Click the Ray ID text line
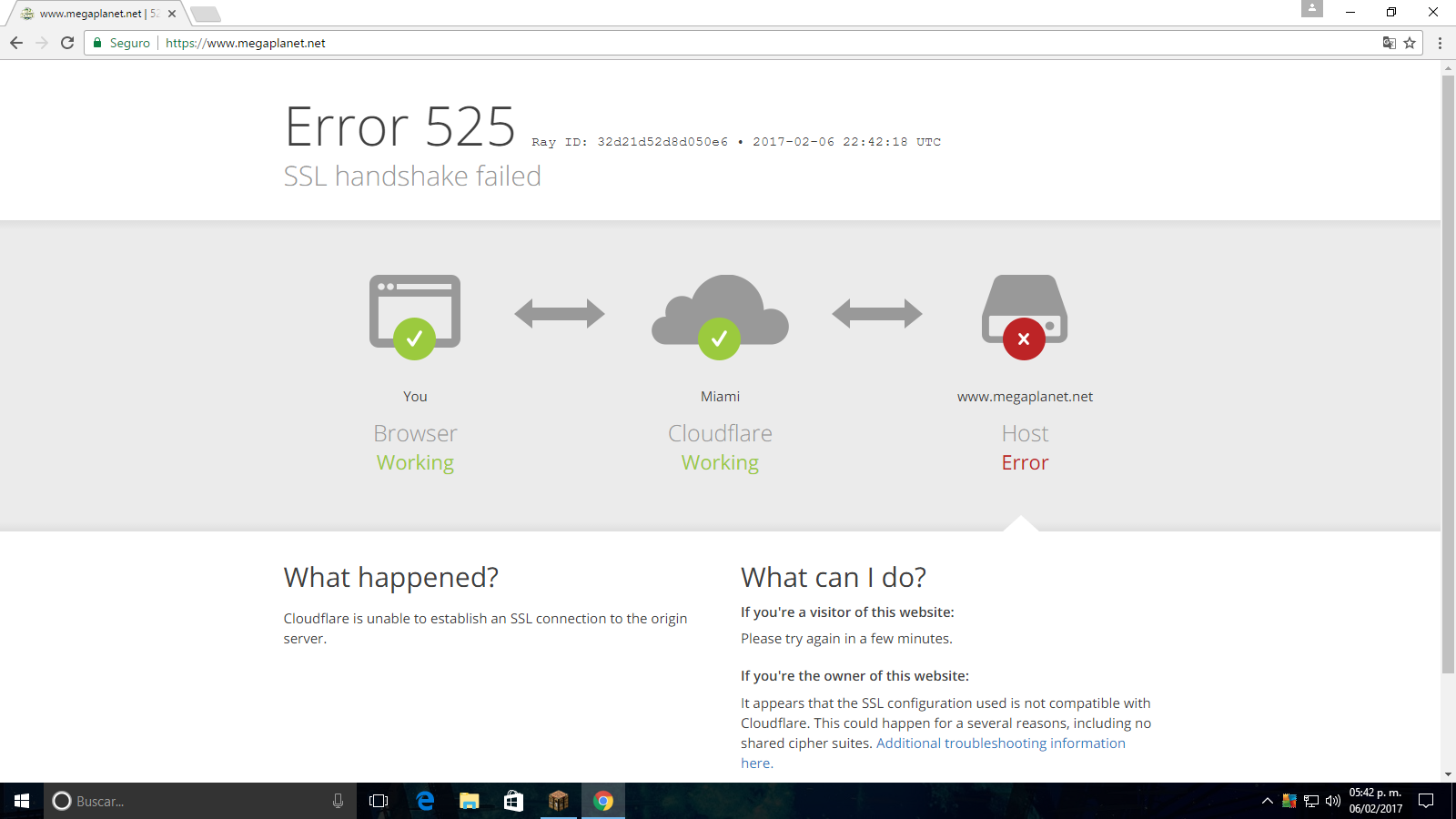 [736, 142]
